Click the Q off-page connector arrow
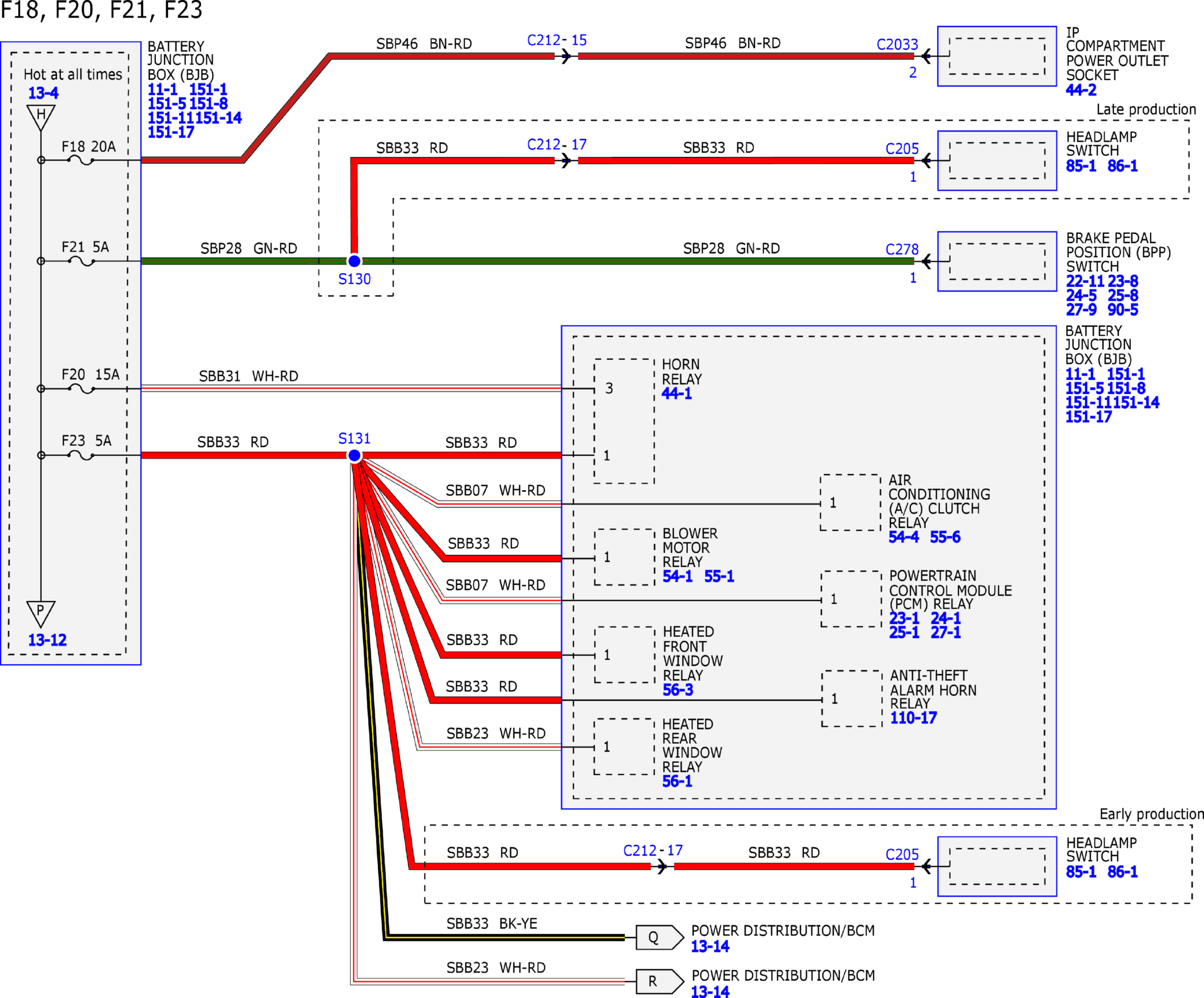1204x998 pixels. click(660, 938)
